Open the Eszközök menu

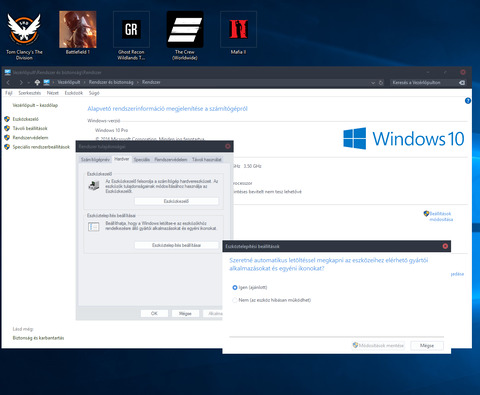click(x=74, y=93)
